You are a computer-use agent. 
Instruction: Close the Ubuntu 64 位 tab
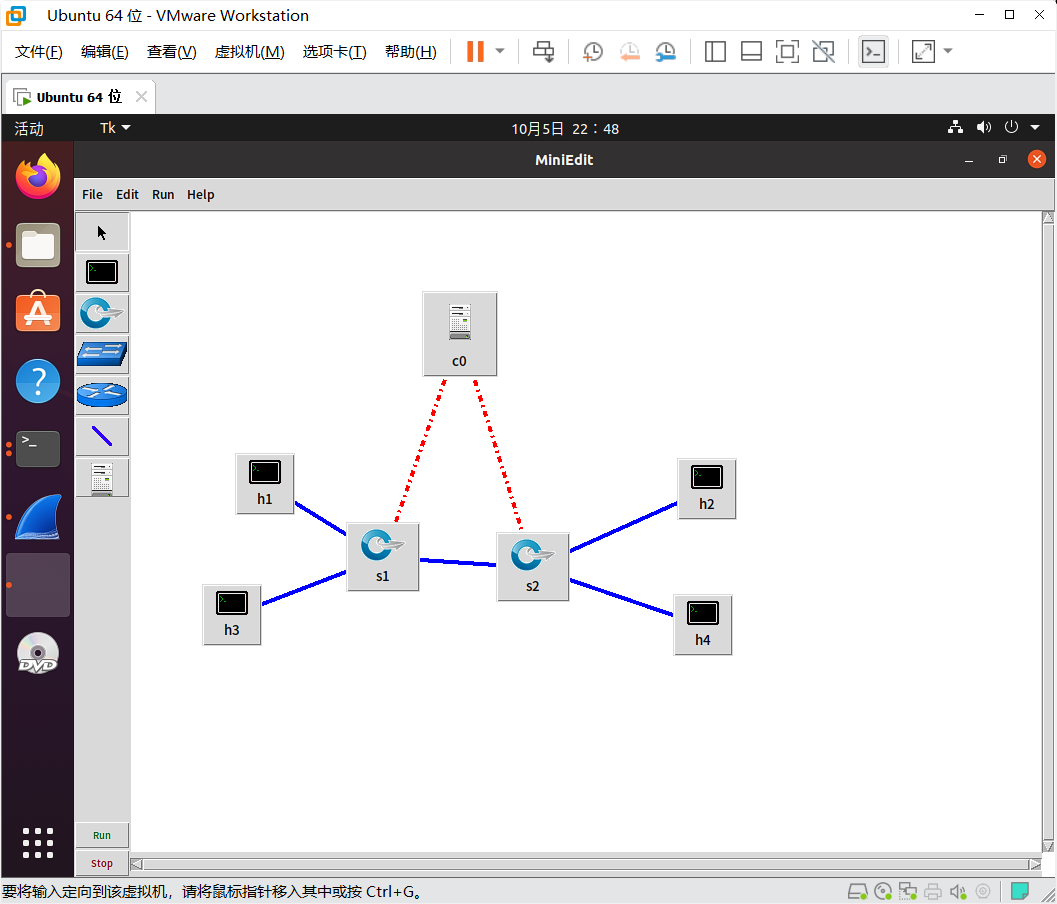tap(141, 96)
